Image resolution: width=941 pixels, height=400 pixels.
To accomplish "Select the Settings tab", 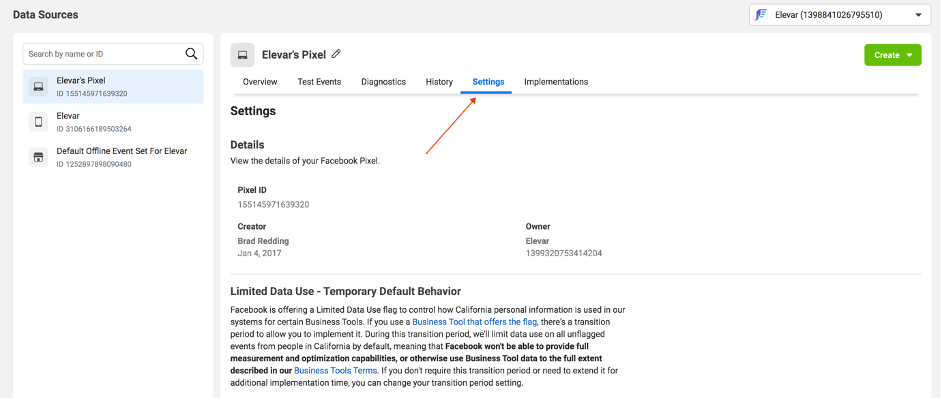I will coord(488,82).
